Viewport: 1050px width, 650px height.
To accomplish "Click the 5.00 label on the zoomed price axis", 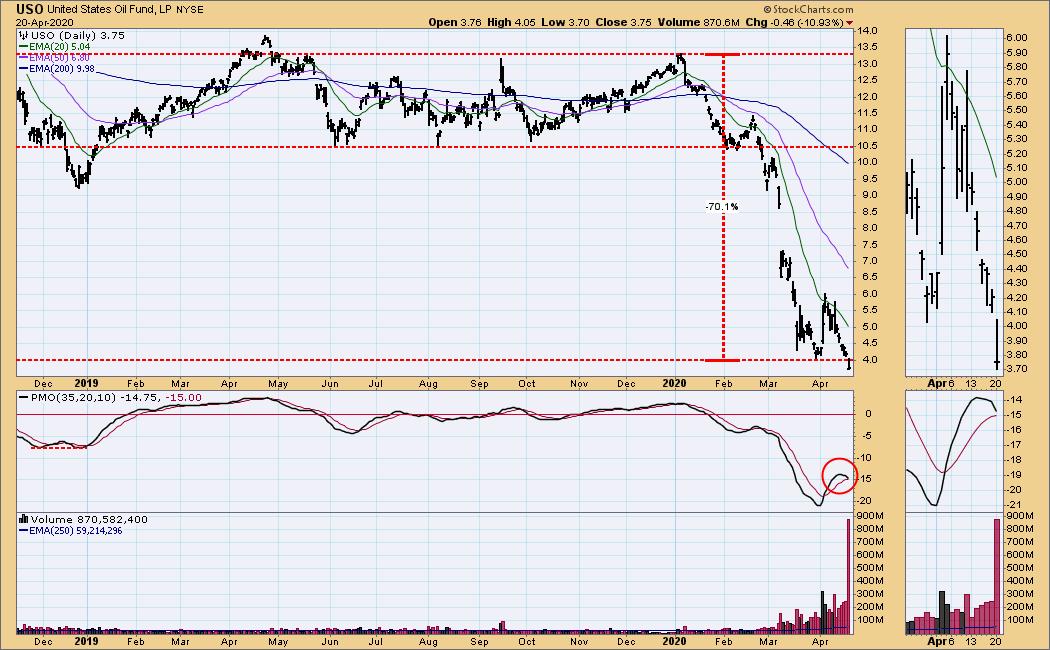I will (1017, 182).
